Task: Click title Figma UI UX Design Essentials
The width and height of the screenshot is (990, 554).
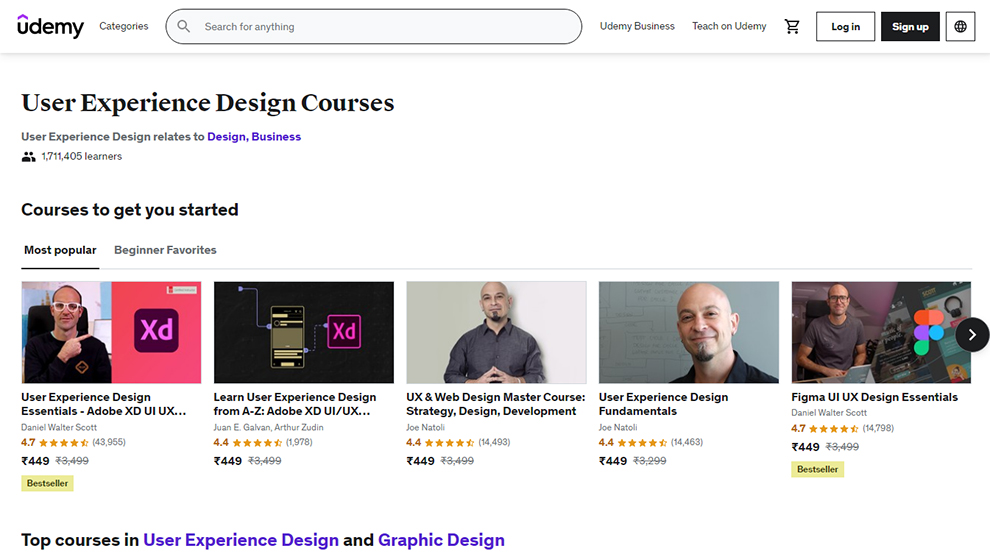Action: coord(874,397)
